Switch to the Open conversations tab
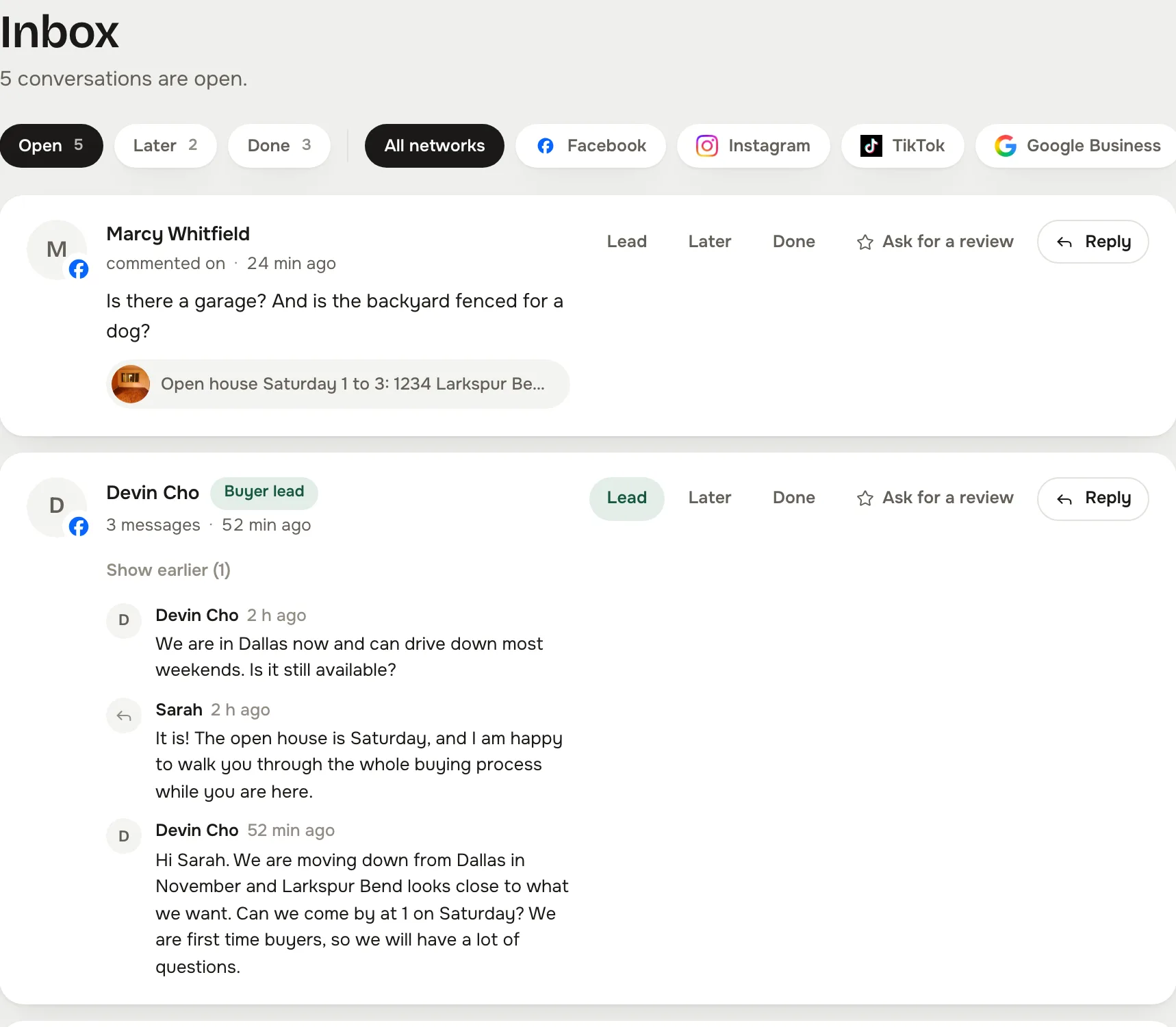This screenshot has height=1027, width=1176. [51, 146]
